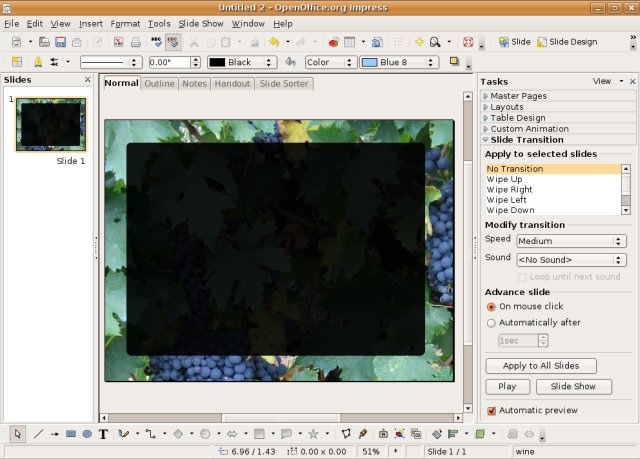
Task: Select Slide 1 thumbnail in Slides panel
Action: [51, 124]
